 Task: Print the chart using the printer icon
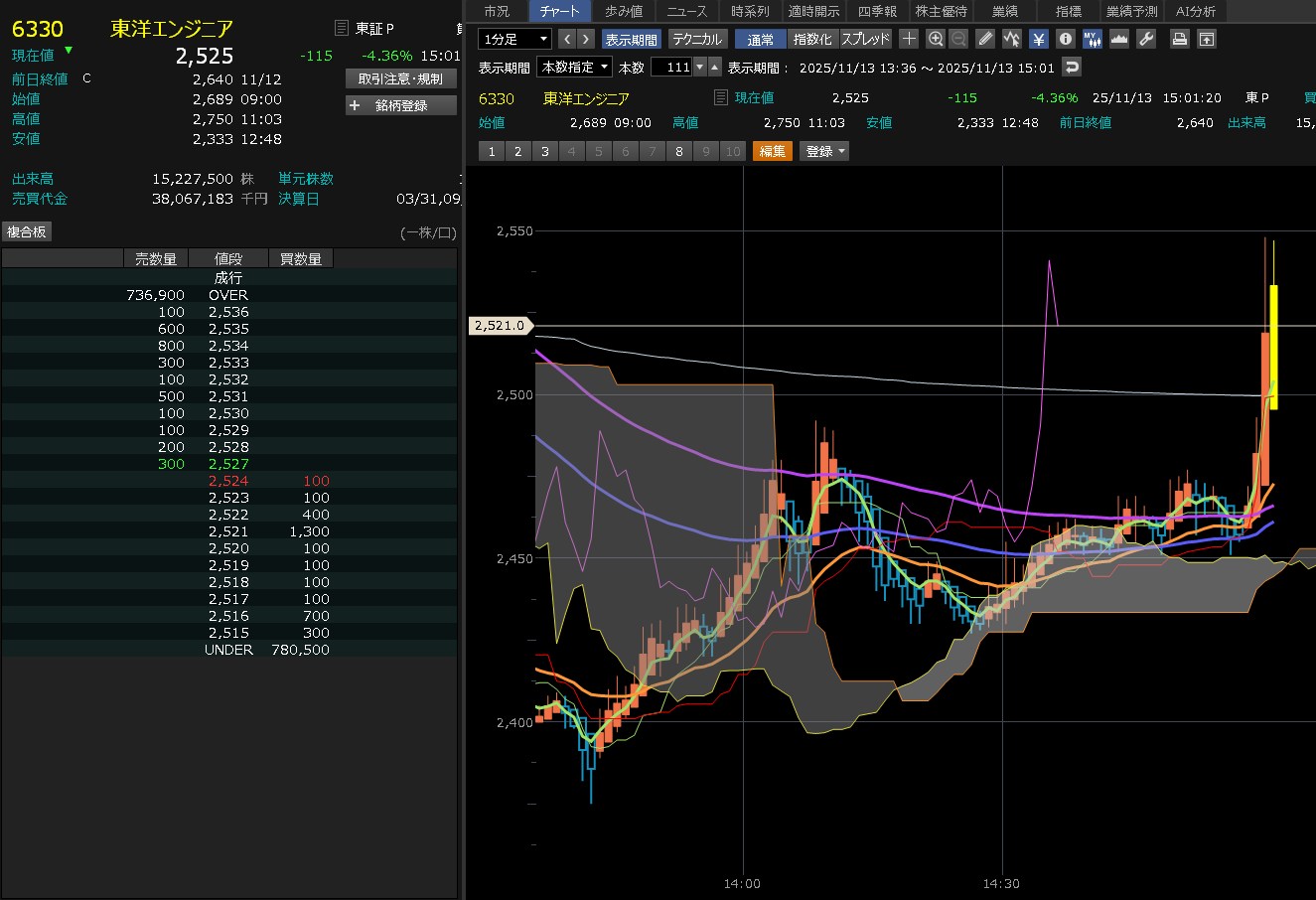tap(1179, 39)
